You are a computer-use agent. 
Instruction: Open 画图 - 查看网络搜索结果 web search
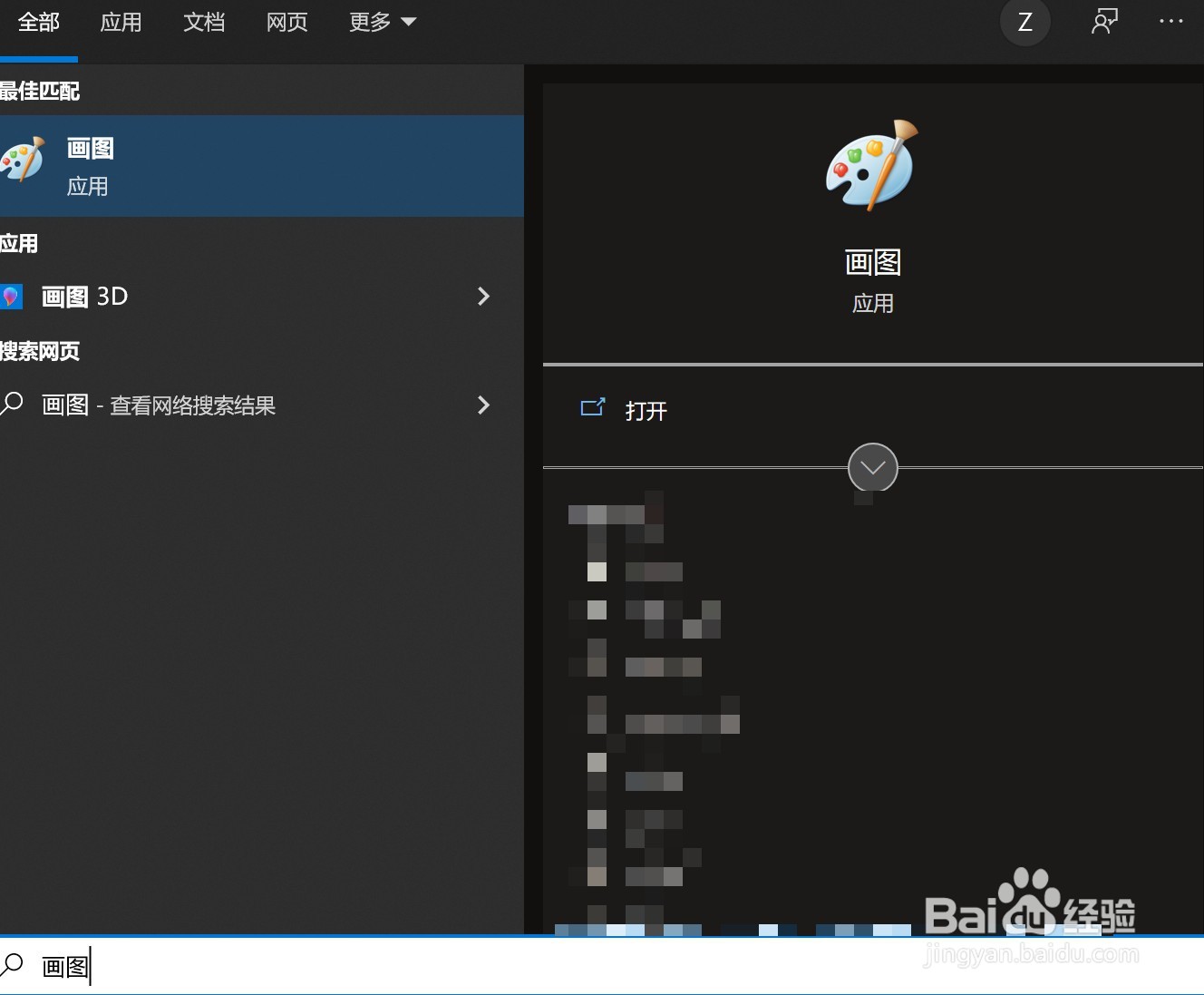(262, 405)
